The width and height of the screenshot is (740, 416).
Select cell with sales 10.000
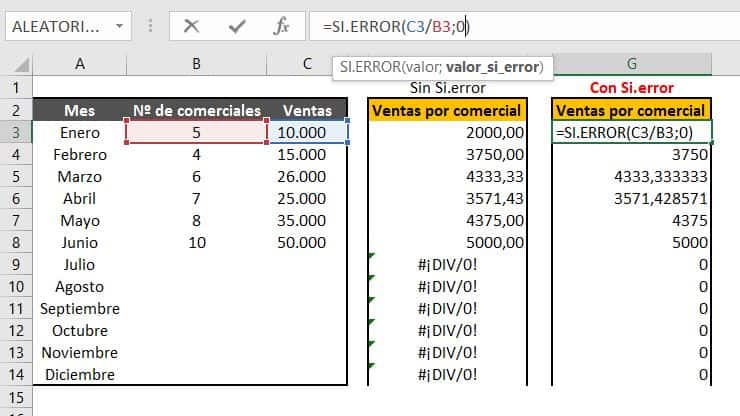tap(307, 133)
